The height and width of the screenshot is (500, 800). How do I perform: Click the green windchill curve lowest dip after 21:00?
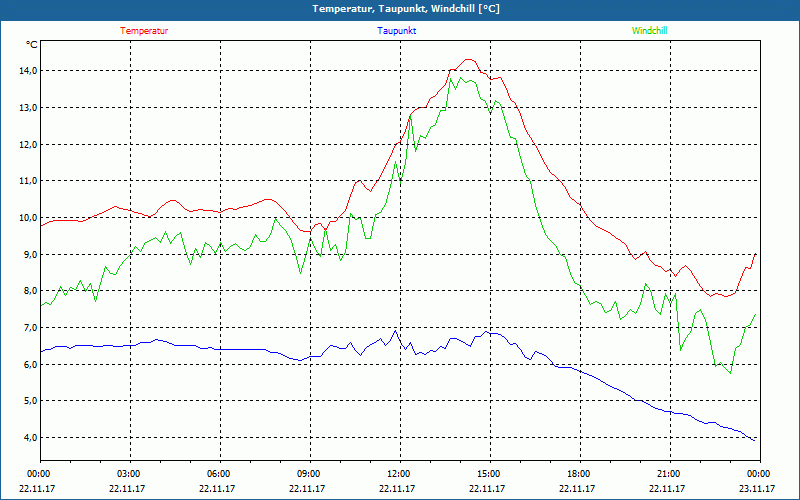tap(731, 373)
